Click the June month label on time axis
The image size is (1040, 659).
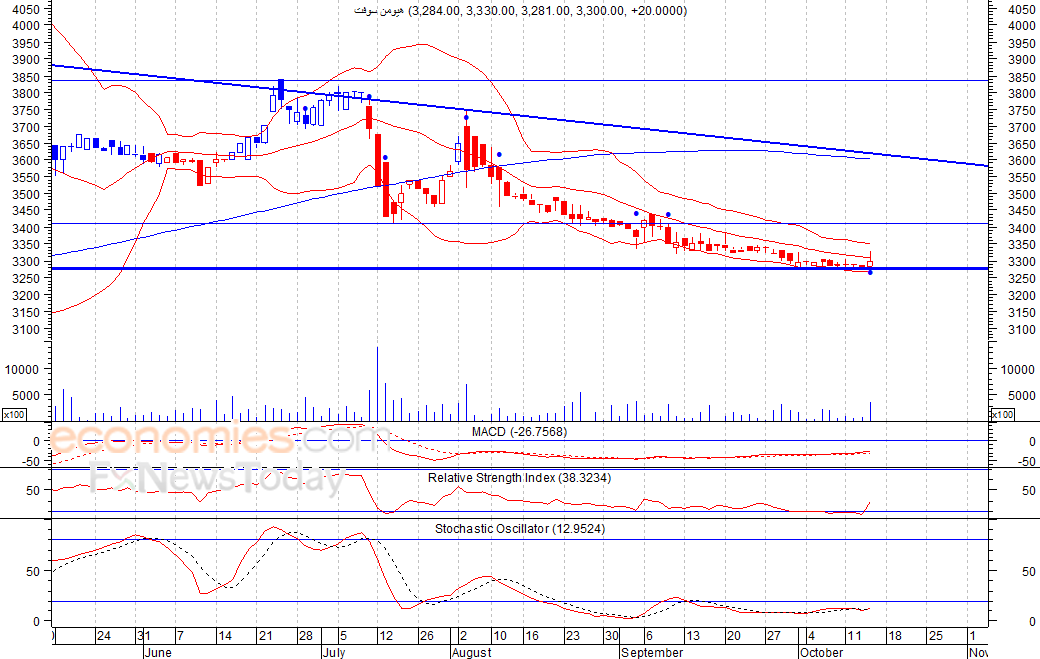(x=158, y=652)
